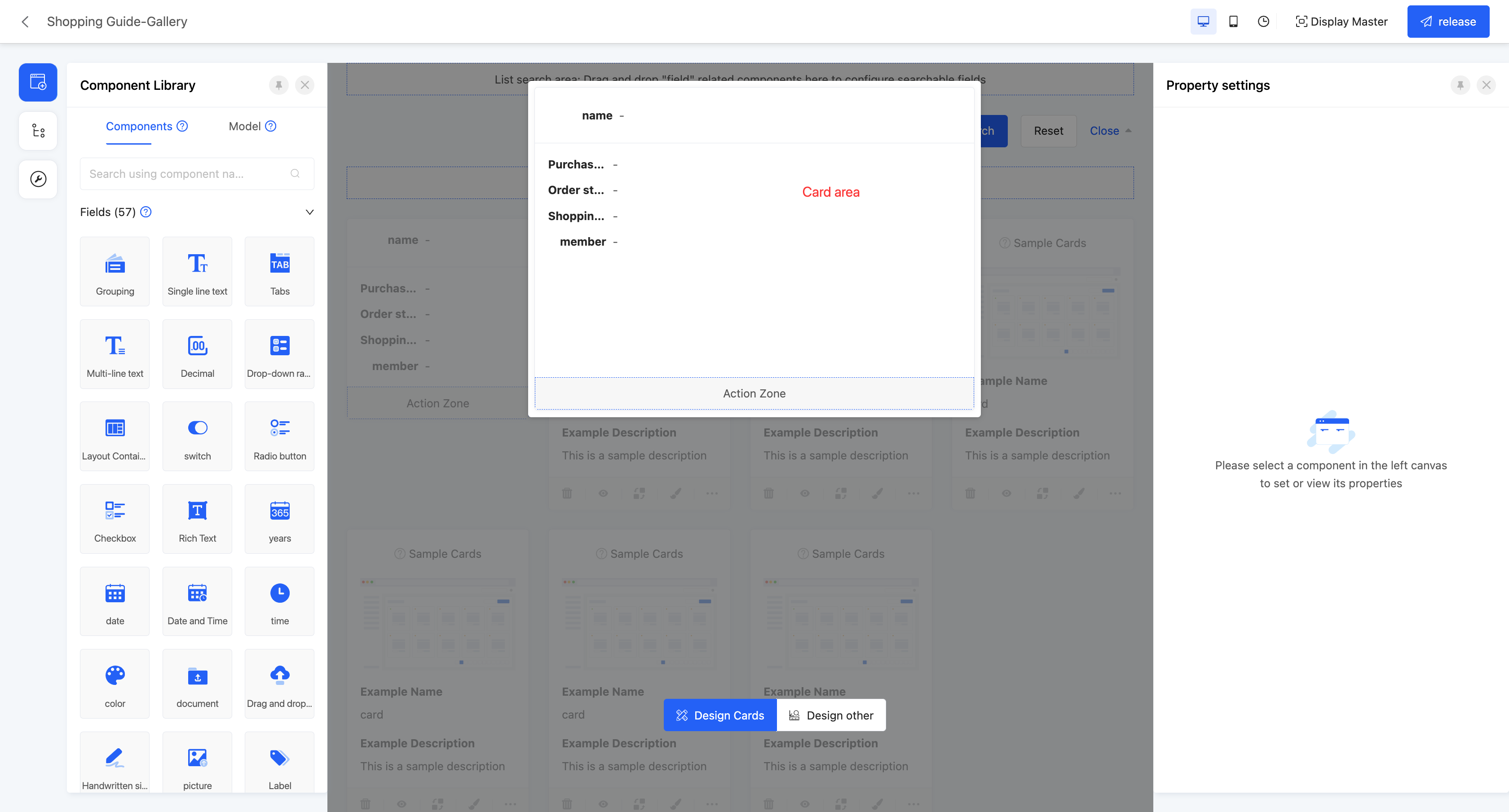The height and width of the screenshot is (812, 1509).
Task: Open the outline tree sidebar icon
Action: pos(38,131)
